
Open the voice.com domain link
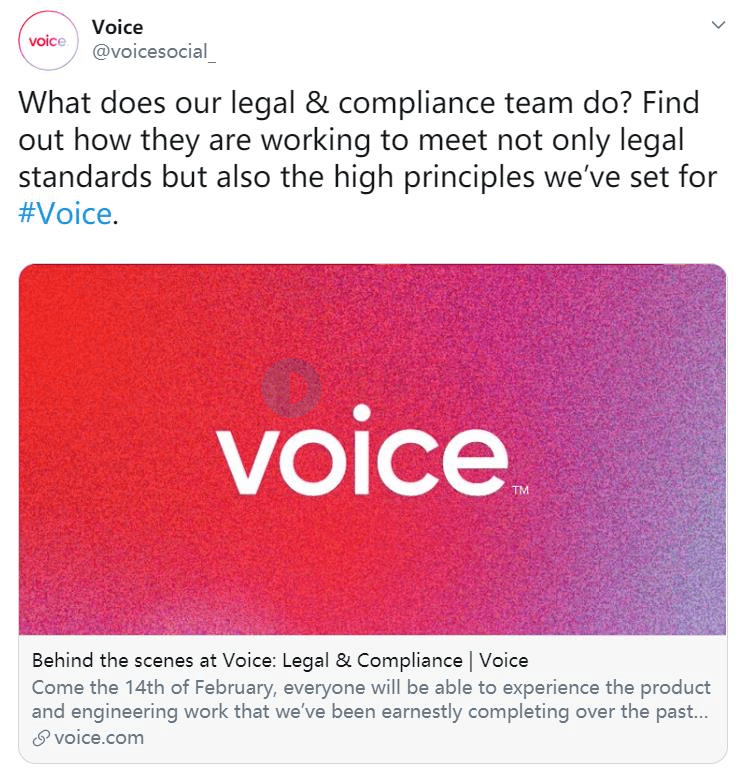(99, 738)
